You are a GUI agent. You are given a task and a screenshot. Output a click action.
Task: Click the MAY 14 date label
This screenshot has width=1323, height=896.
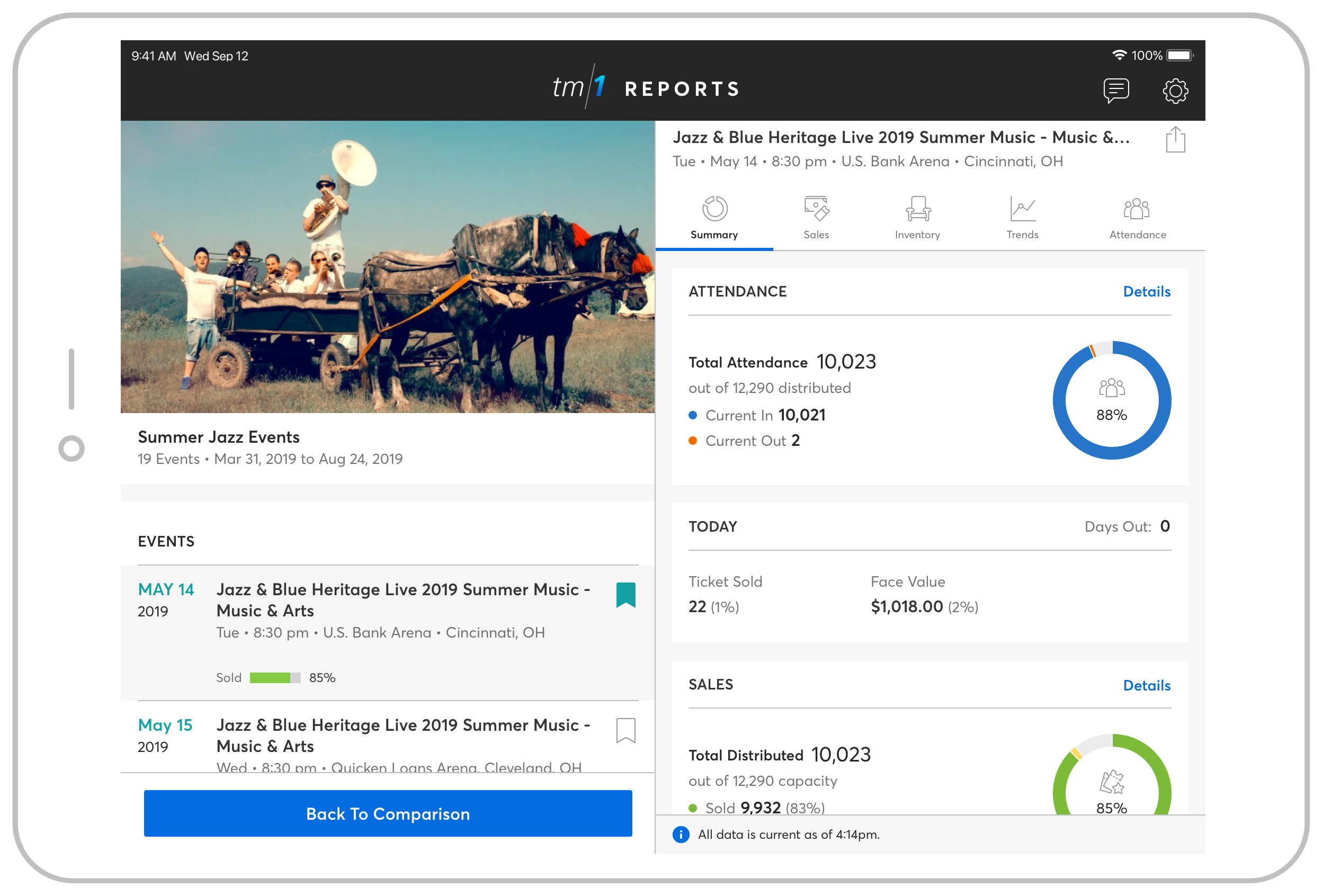(x=166, y=589)
